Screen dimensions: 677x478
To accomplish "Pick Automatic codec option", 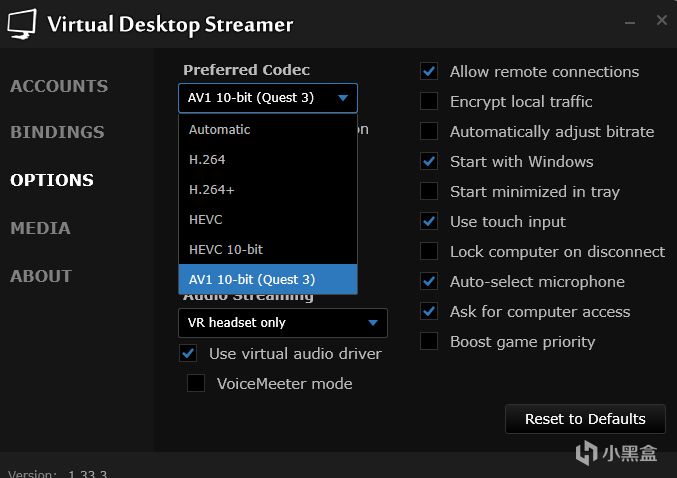I will pyautogui.click(x=219, y=129).
